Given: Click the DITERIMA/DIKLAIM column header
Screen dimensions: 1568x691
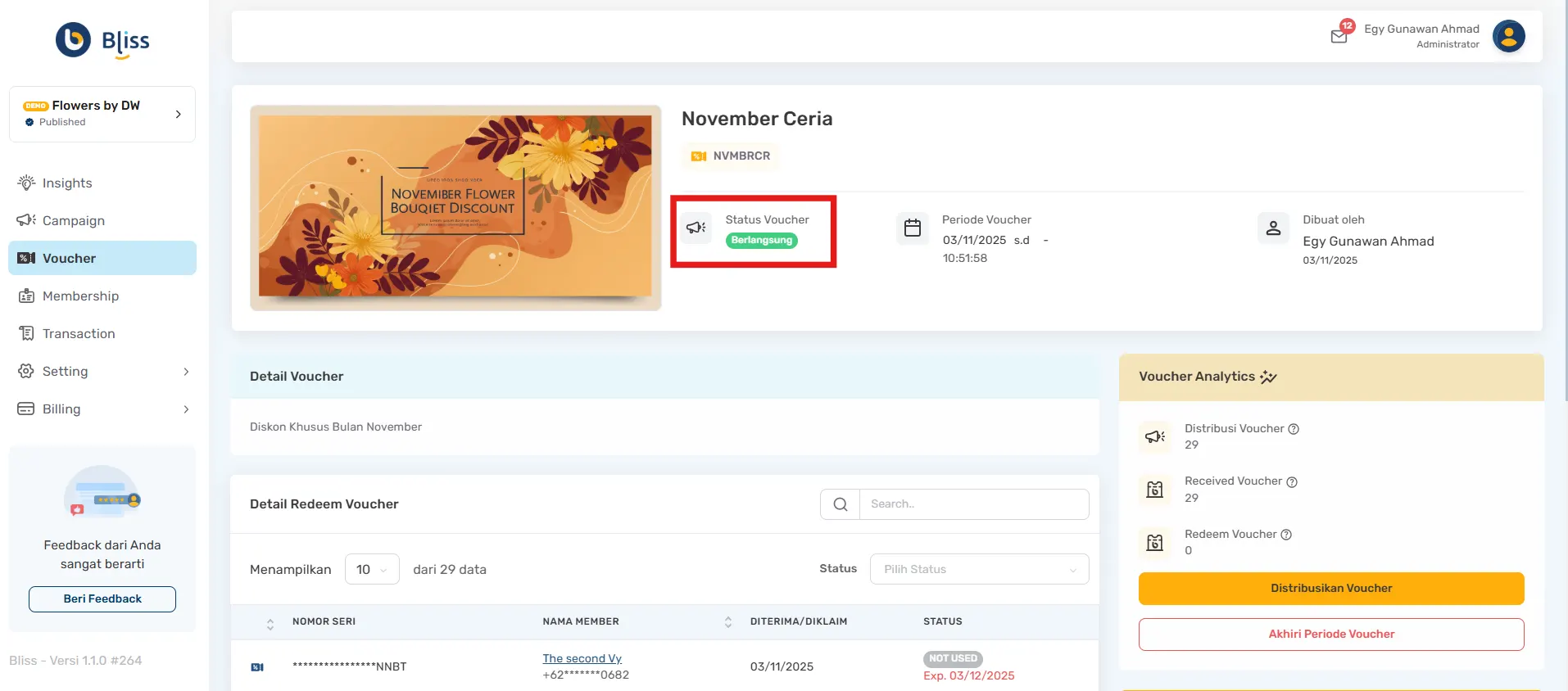Looking at the screenshot, I should pyautogui.click(x=799, y=621).
